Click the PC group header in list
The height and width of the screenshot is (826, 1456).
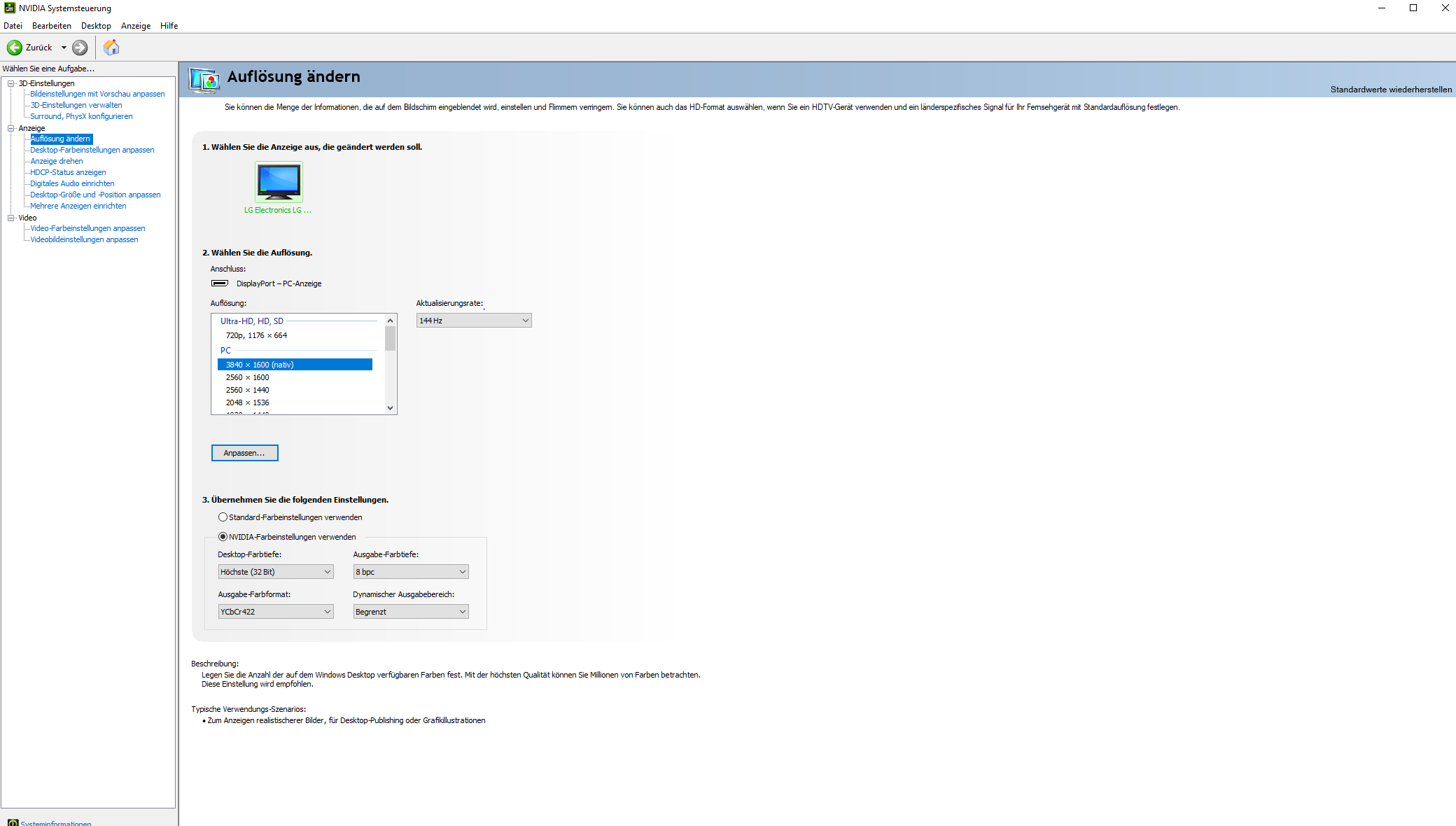[x=225, y=351]
